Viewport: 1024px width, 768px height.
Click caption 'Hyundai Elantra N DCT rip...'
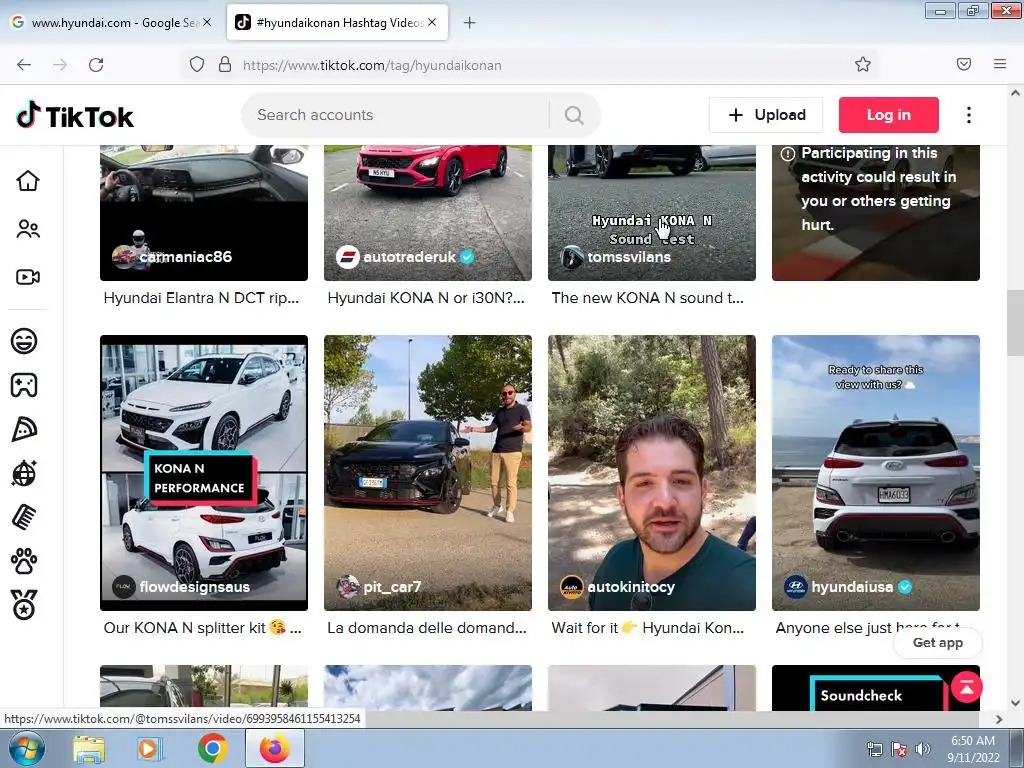201,298
